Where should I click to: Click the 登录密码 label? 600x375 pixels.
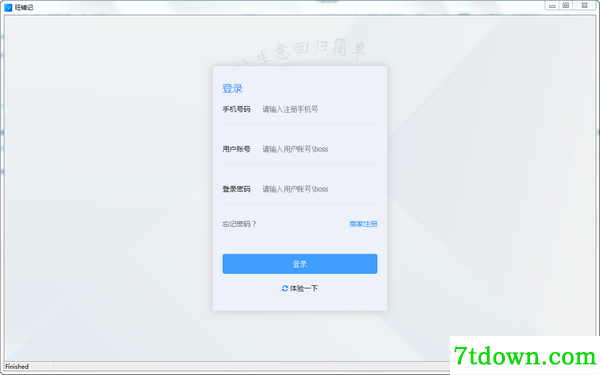click(236, 189)
